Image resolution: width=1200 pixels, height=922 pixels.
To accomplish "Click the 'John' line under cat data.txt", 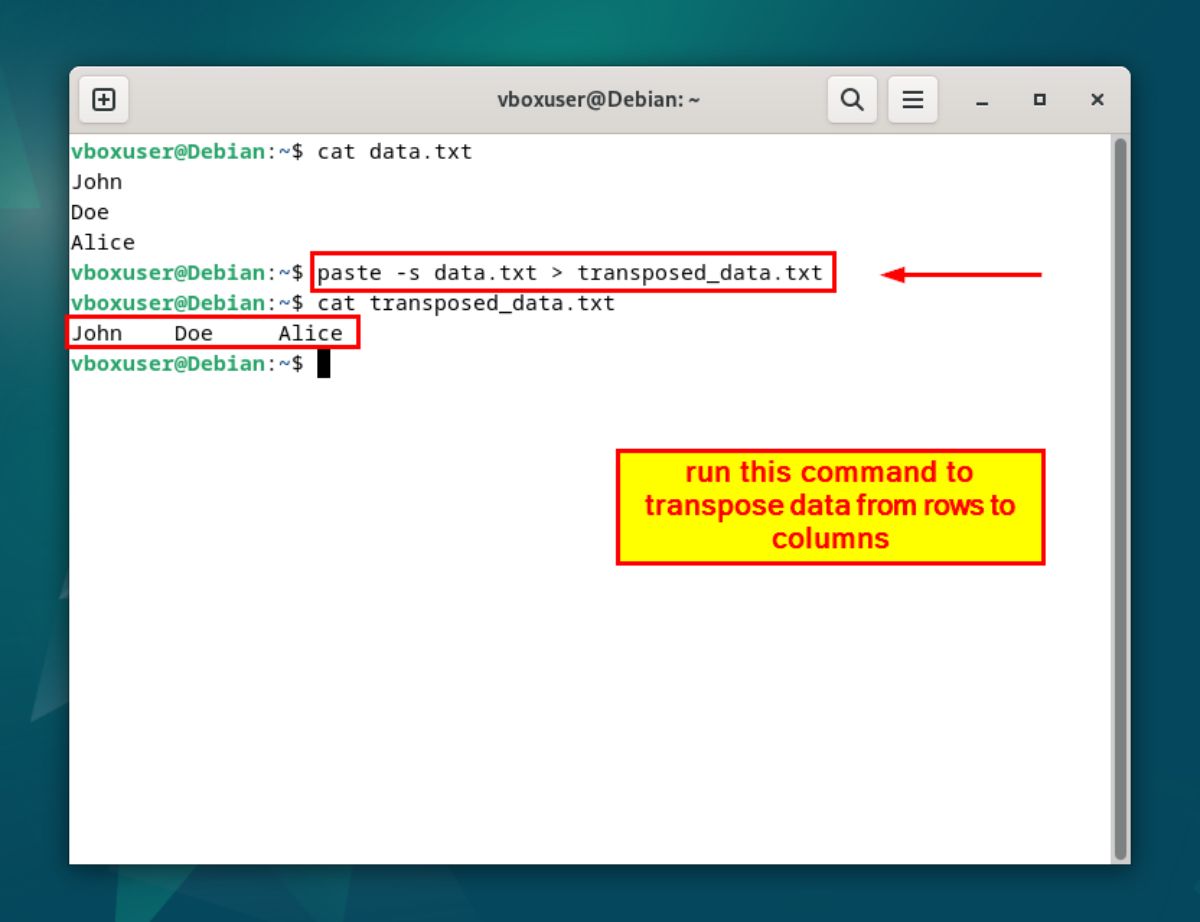I will click(97, 182).
